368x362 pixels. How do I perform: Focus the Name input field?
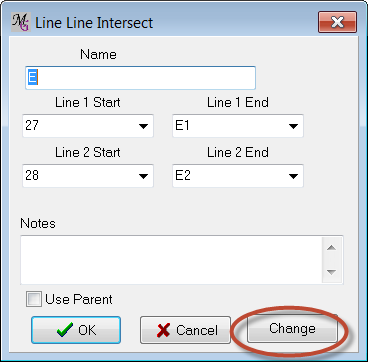(x=140, y=78)
